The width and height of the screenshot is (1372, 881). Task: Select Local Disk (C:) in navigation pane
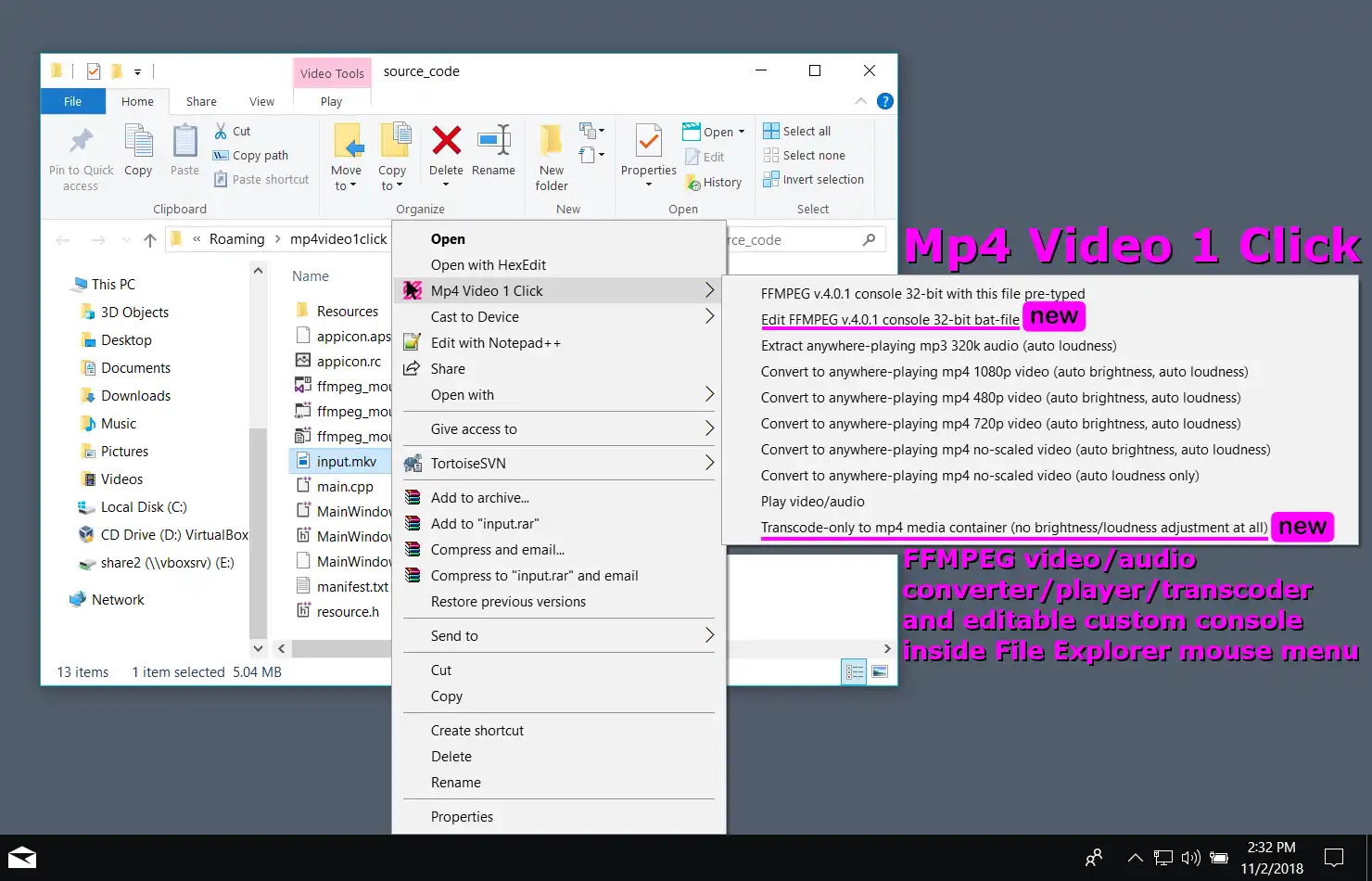pyautogui.click(x=144, y=507)
